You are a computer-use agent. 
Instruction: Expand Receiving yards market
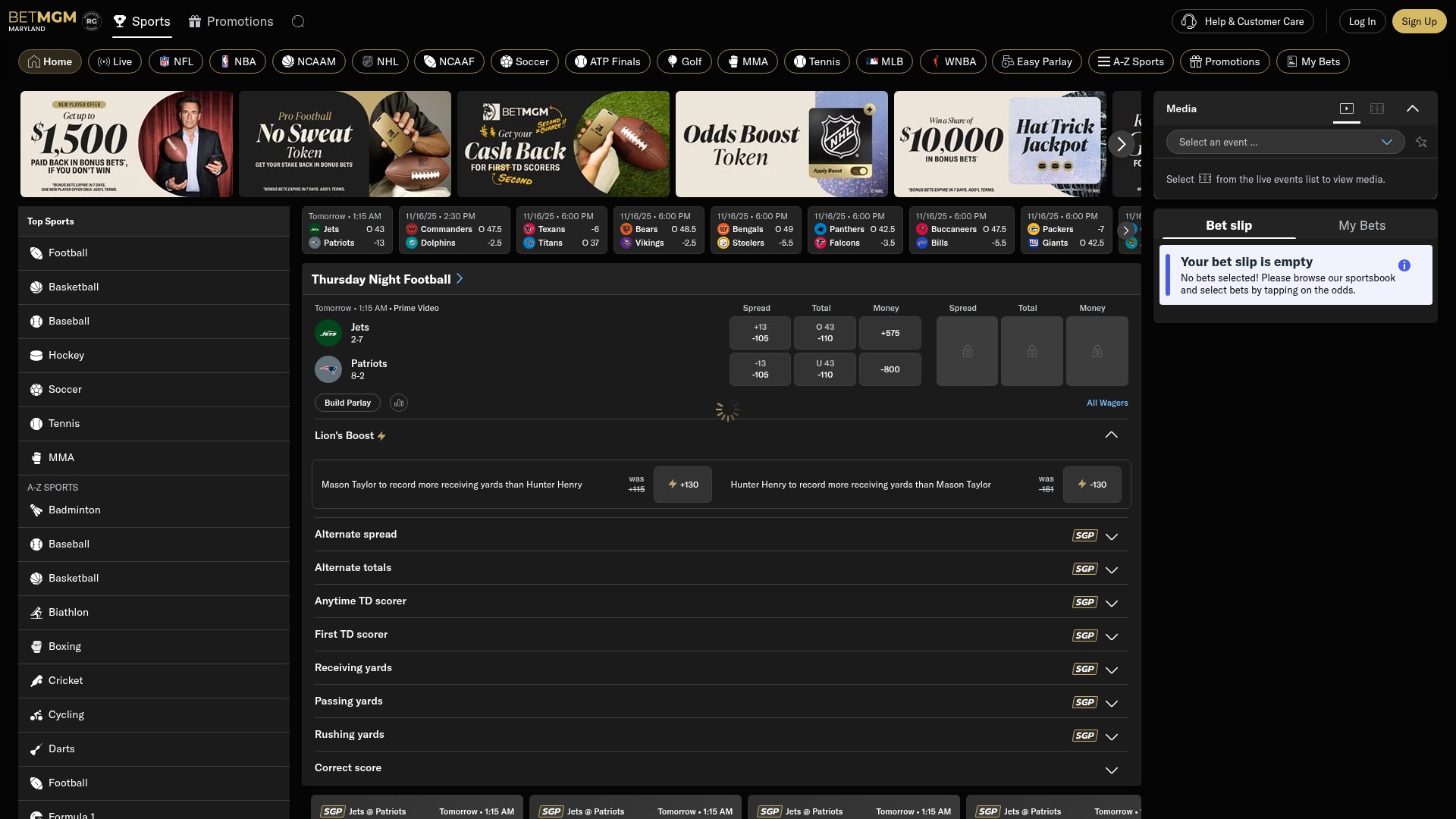[x=721, y=668]
